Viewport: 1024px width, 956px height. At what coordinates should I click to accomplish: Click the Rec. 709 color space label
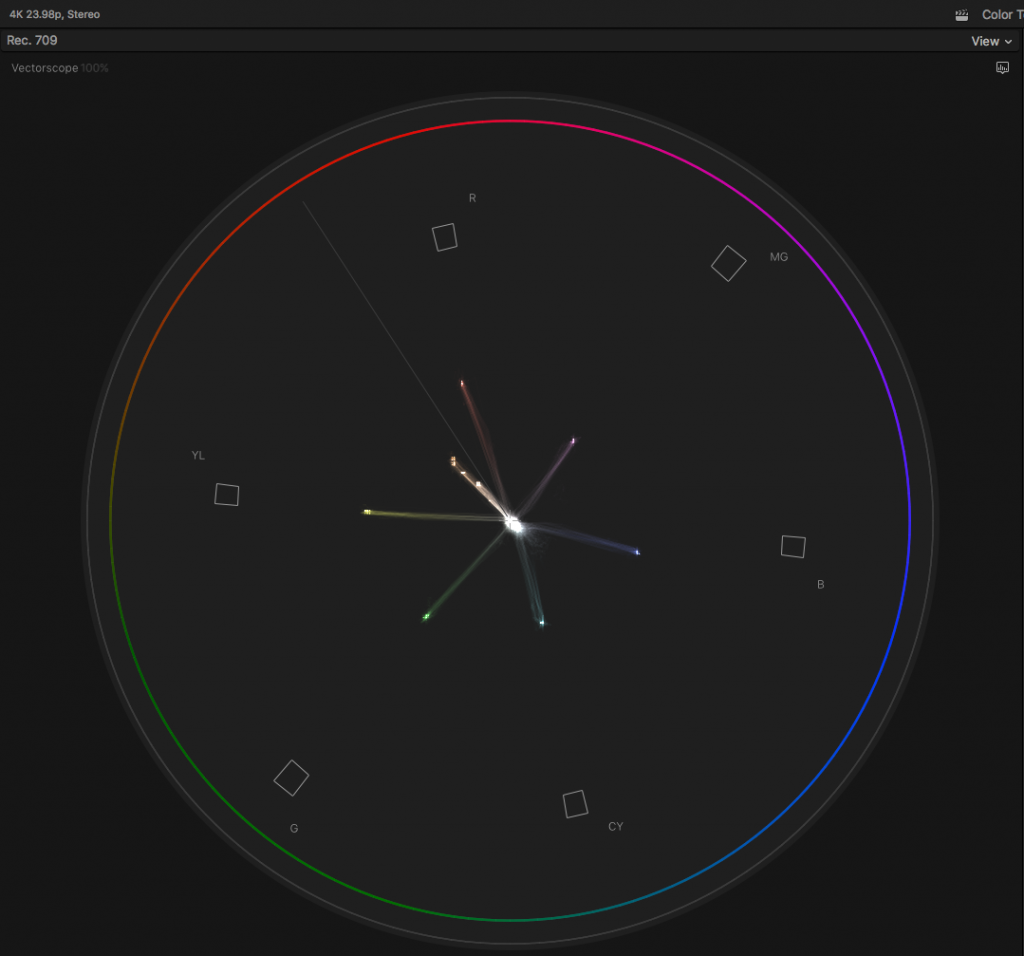(x=32, y=41)
